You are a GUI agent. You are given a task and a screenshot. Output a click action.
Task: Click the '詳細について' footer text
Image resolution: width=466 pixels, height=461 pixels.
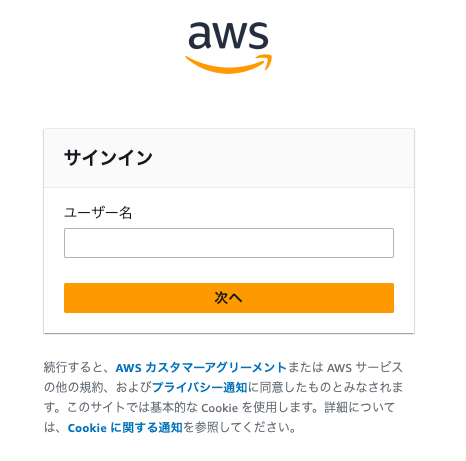pos(360,407)
